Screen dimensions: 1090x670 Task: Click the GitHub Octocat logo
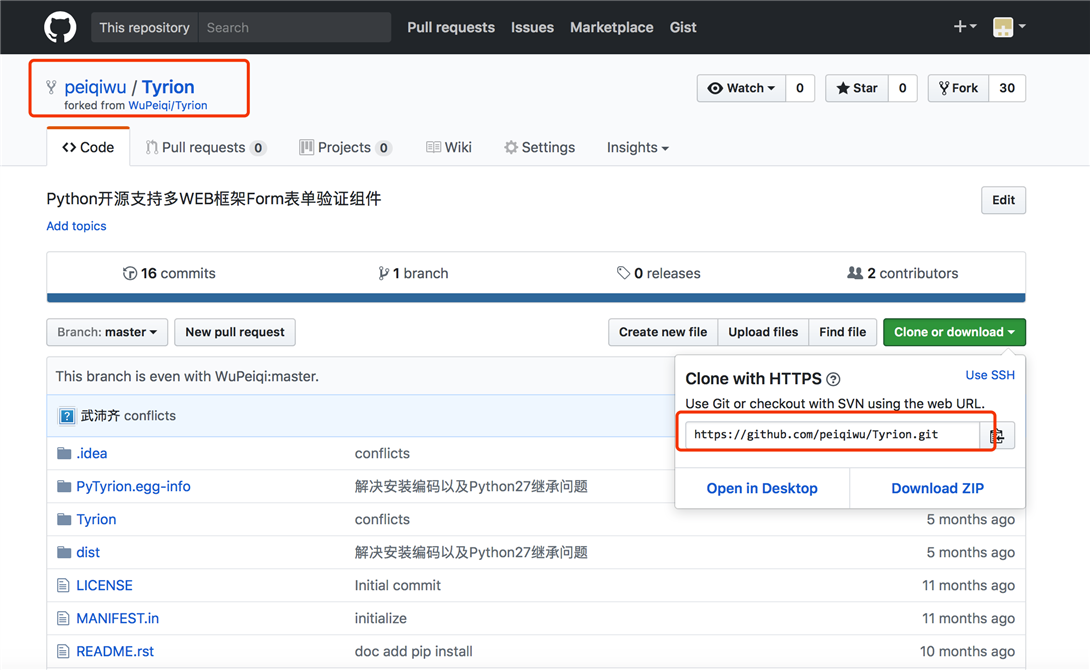pos(60,27)
